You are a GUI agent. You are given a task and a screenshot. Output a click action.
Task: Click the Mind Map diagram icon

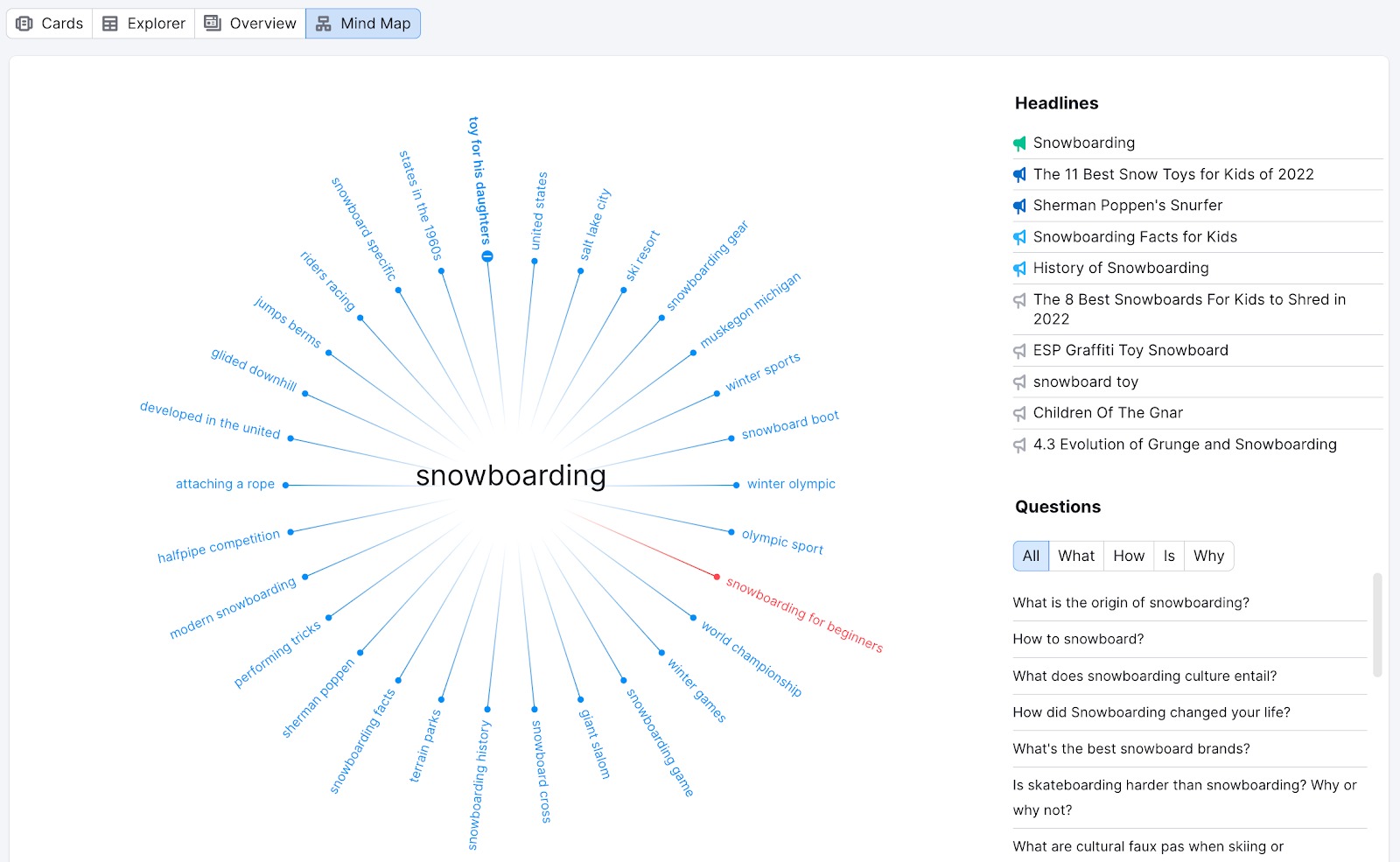coord(323,24)
